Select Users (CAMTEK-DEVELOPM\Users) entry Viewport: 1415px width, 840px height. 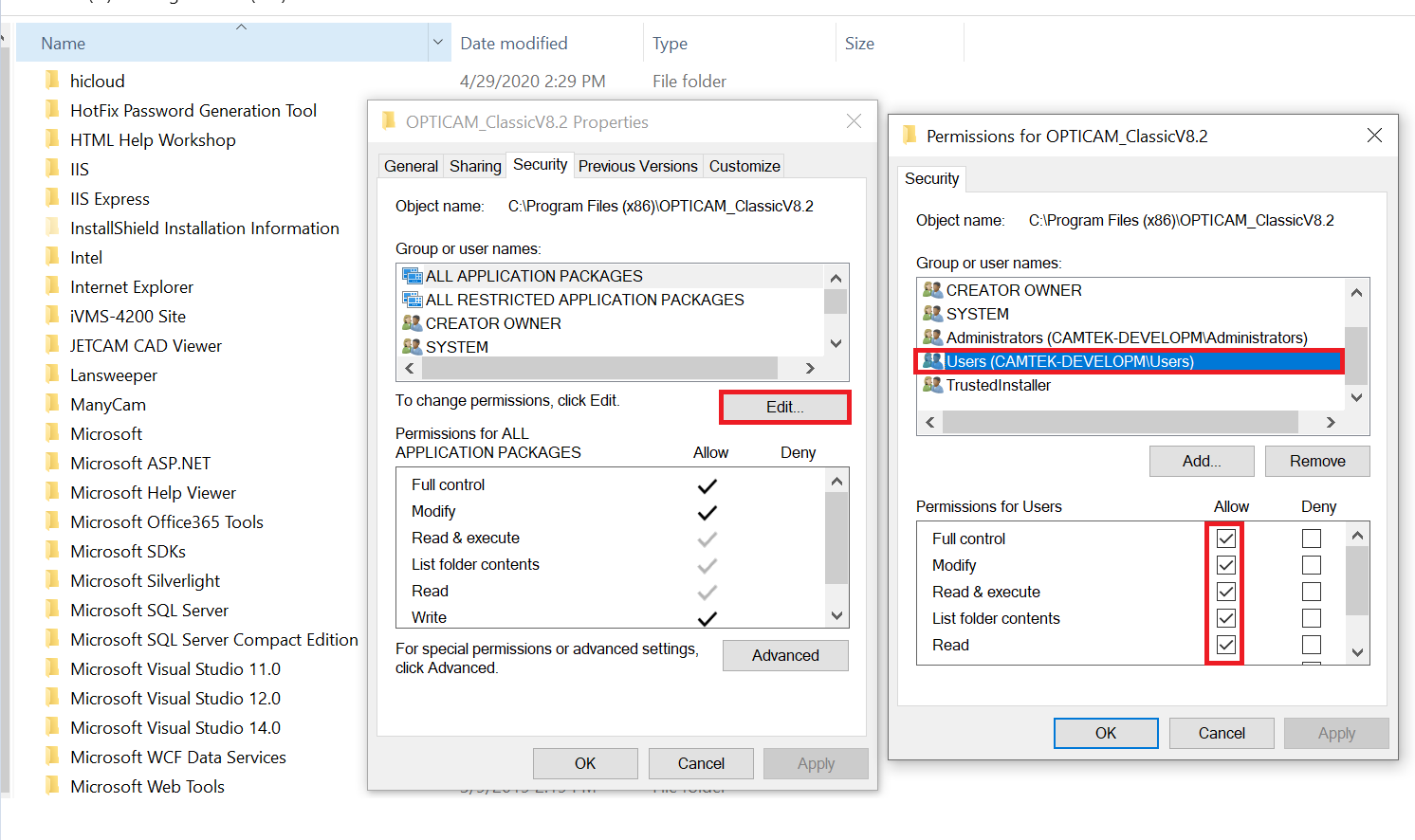tap(1130, 361)
